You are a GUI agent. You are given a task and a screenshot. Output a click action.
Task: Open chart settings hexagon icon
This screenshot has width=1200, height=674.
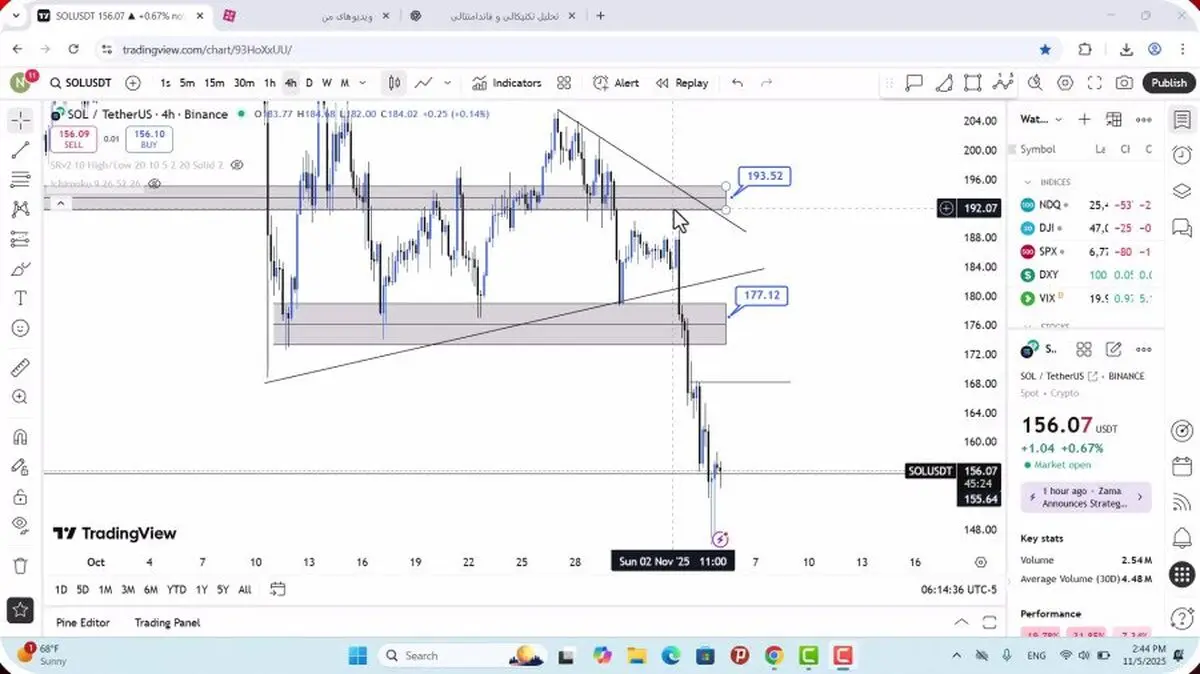point(1065,83)
